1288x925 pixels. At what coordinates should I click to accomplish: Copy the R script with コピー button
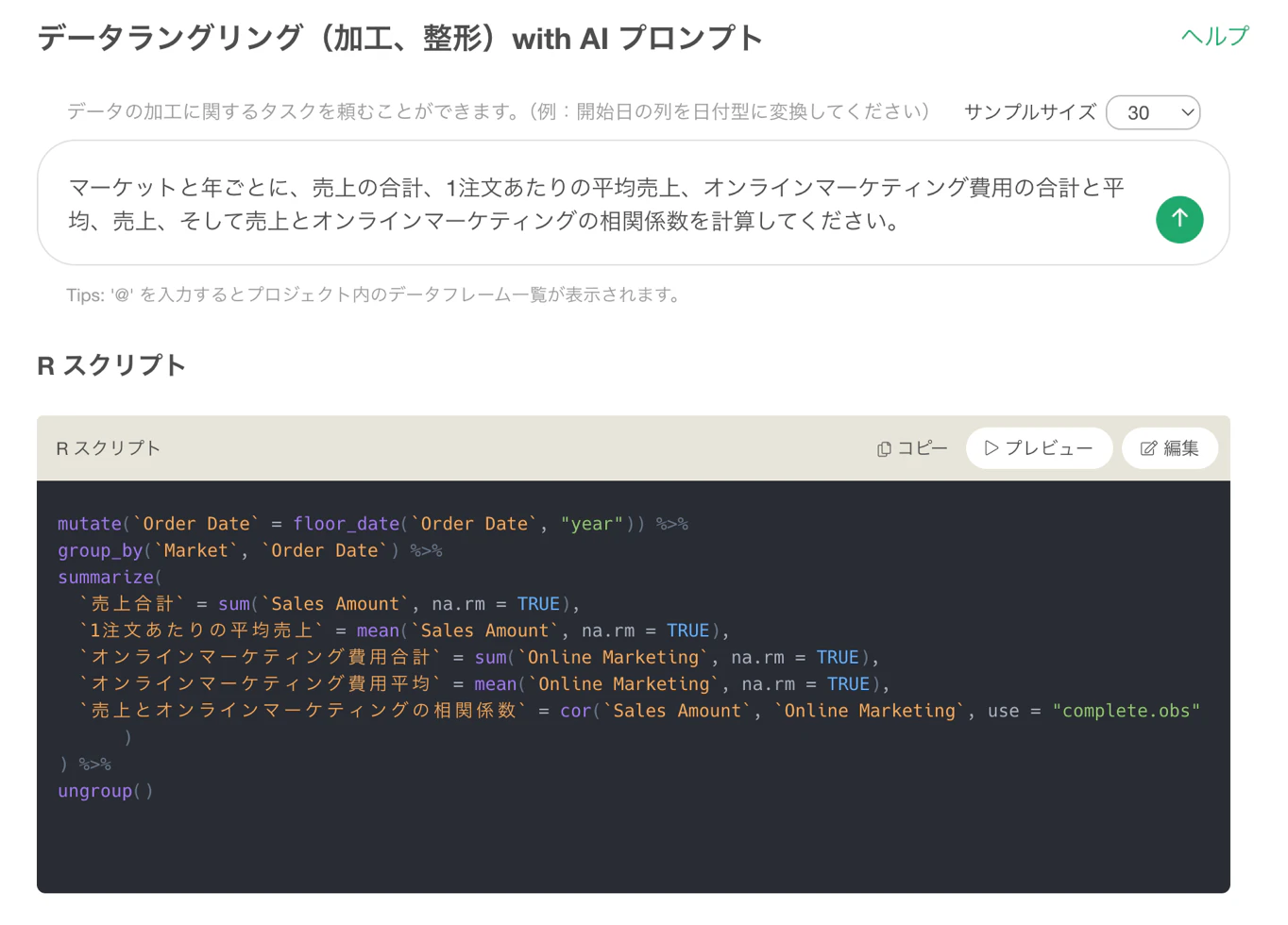(911, 448)
